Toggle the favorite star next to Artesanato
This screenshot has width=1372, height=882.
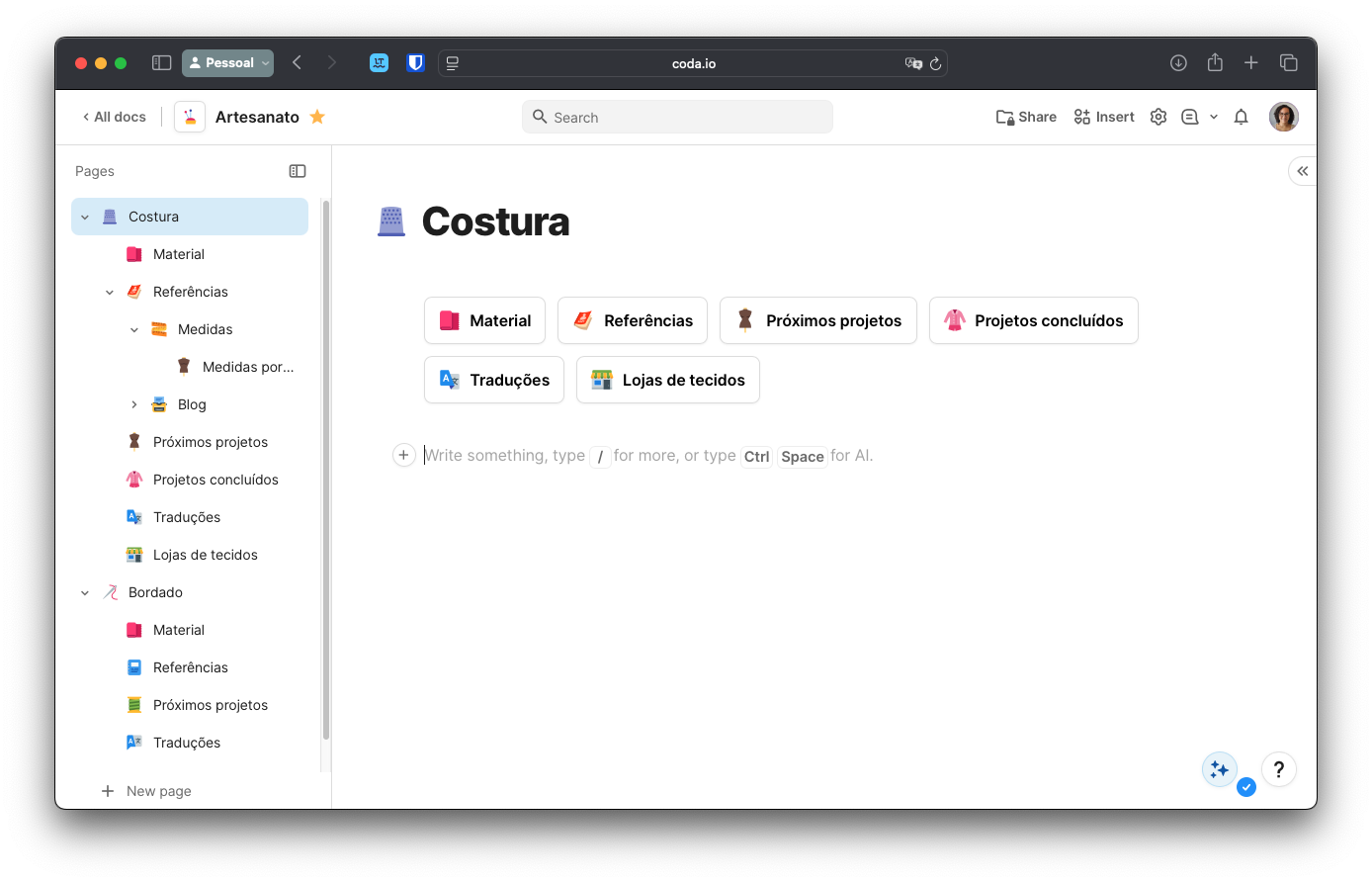317,116
